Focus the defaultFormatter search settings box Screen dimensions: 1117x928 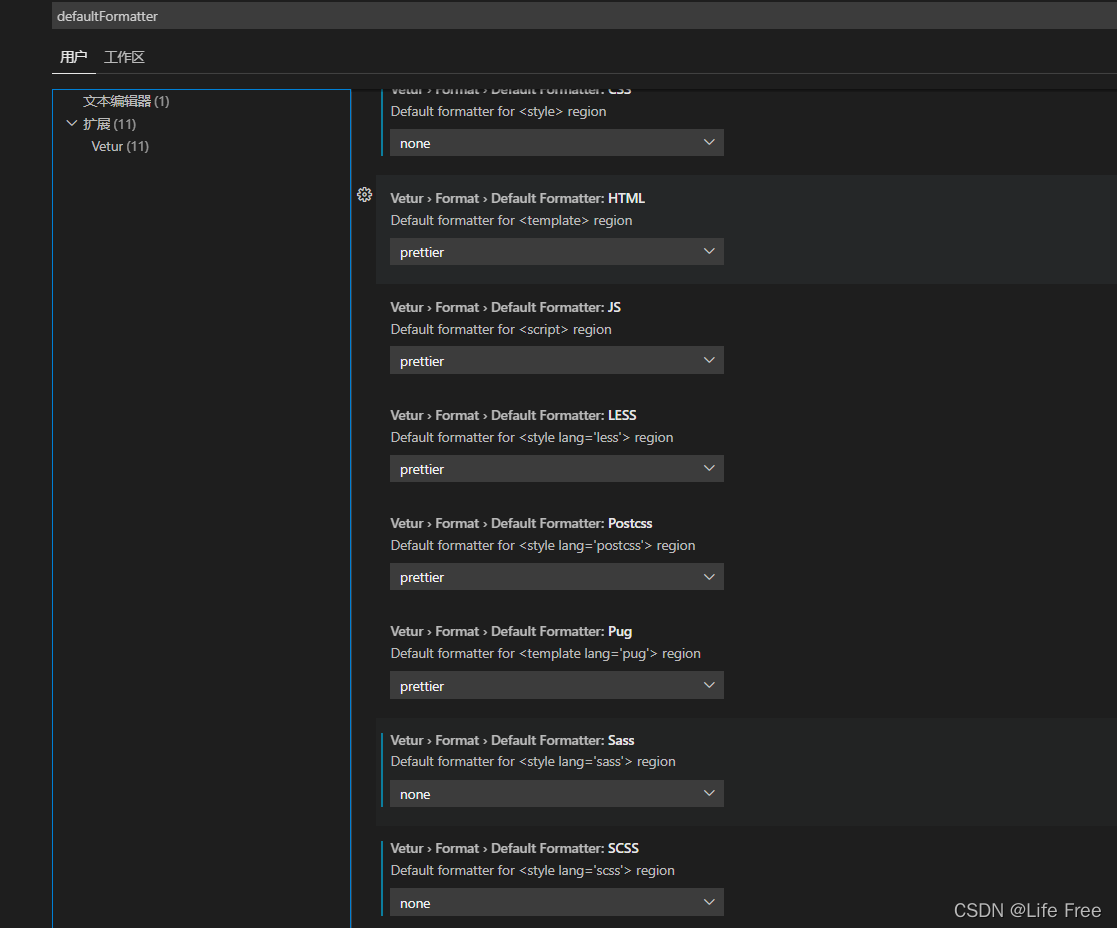[584, 16]
